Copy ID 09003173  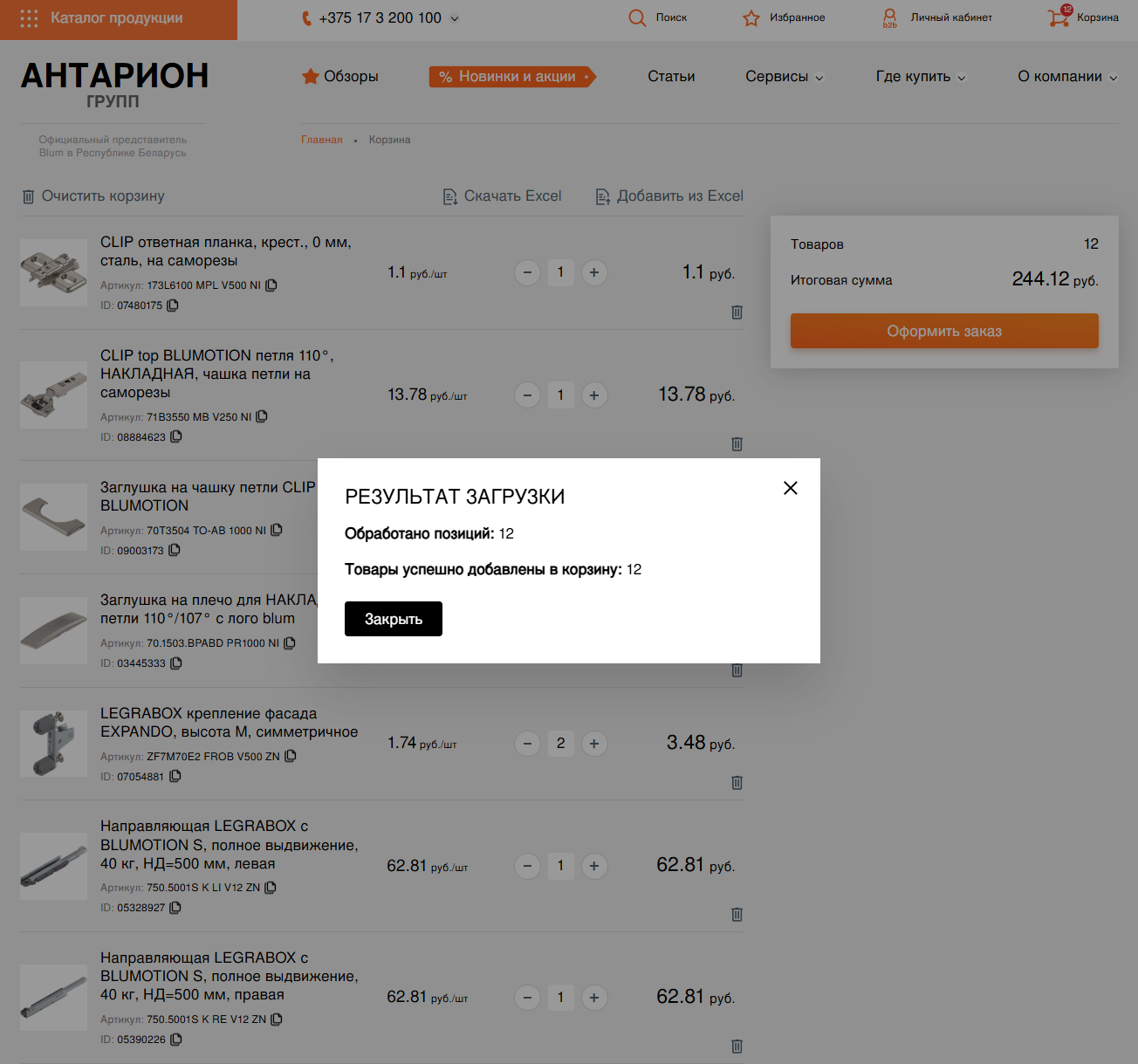pos(175,551)
